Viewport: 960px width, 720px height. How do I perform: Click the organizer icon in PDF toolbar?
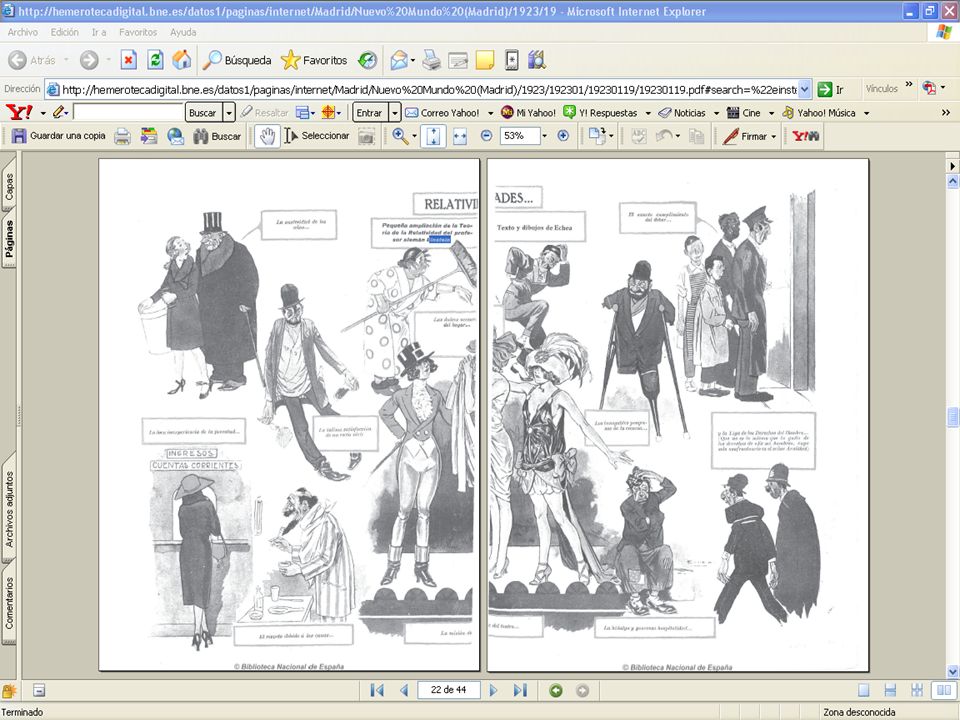tap(149, 136)
